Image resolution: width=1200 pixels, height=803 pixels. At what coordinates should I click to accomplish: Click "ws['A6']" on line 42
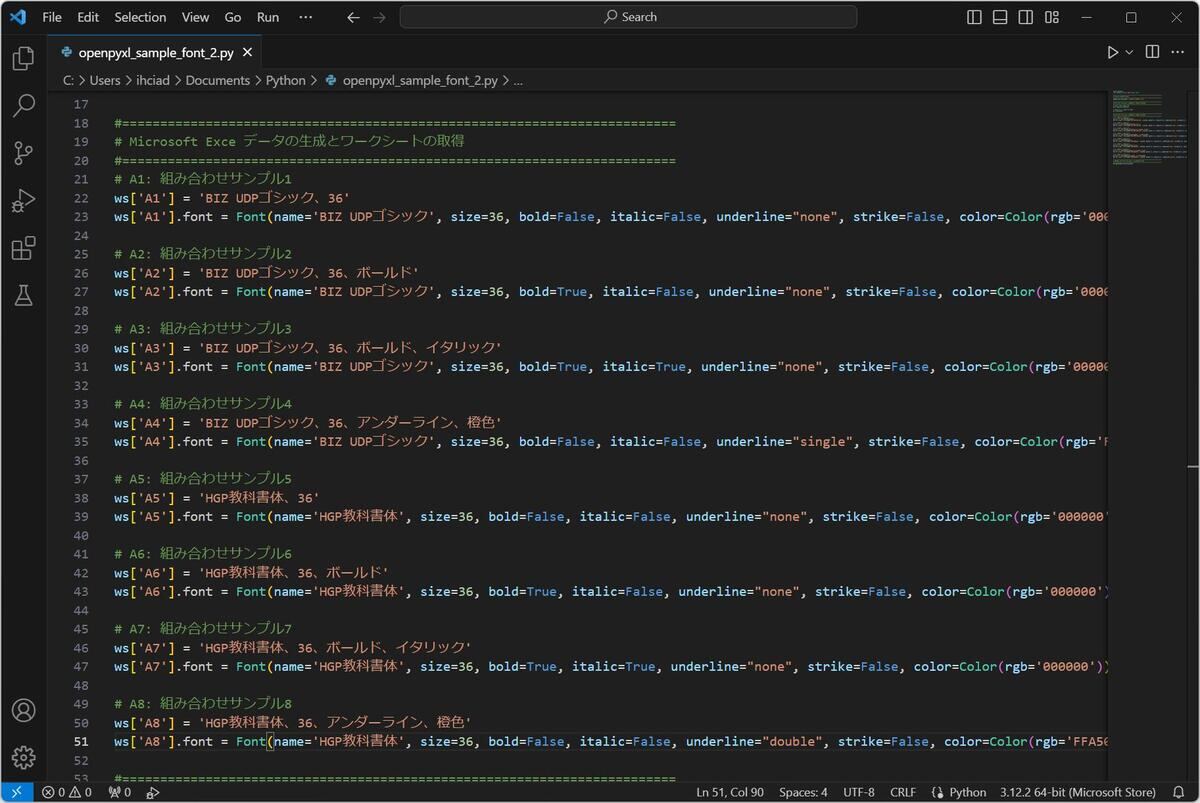145,573
